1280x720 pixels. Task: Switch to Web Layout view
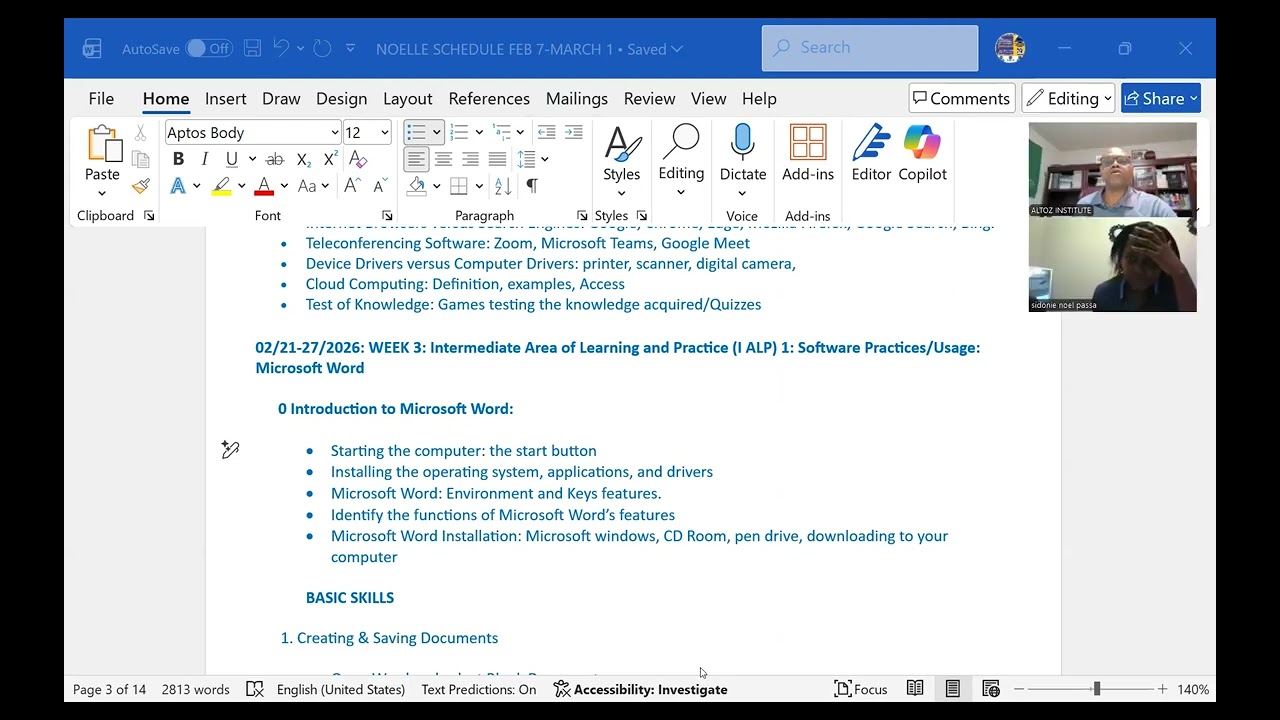[991, 689]
